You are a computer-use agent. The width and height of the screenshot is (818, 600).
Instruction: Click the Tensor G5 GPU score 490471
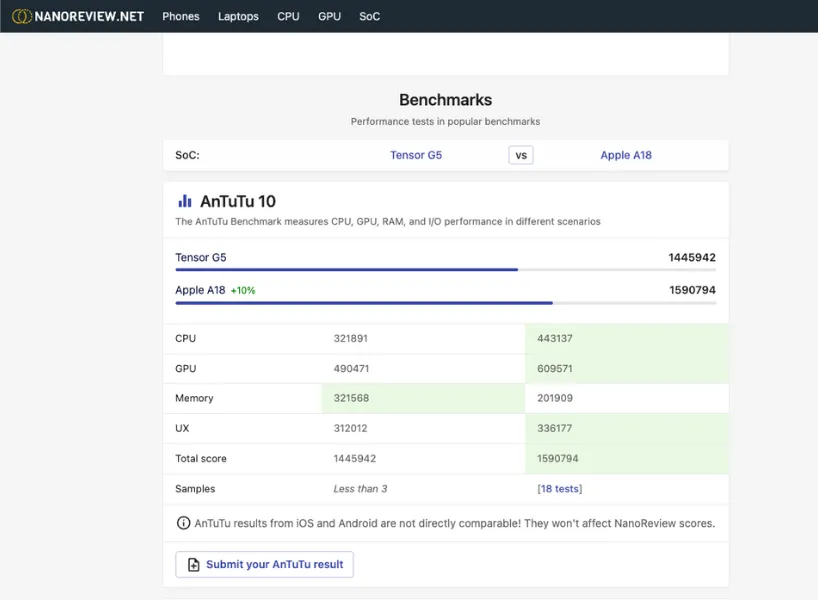pos(351,368)
